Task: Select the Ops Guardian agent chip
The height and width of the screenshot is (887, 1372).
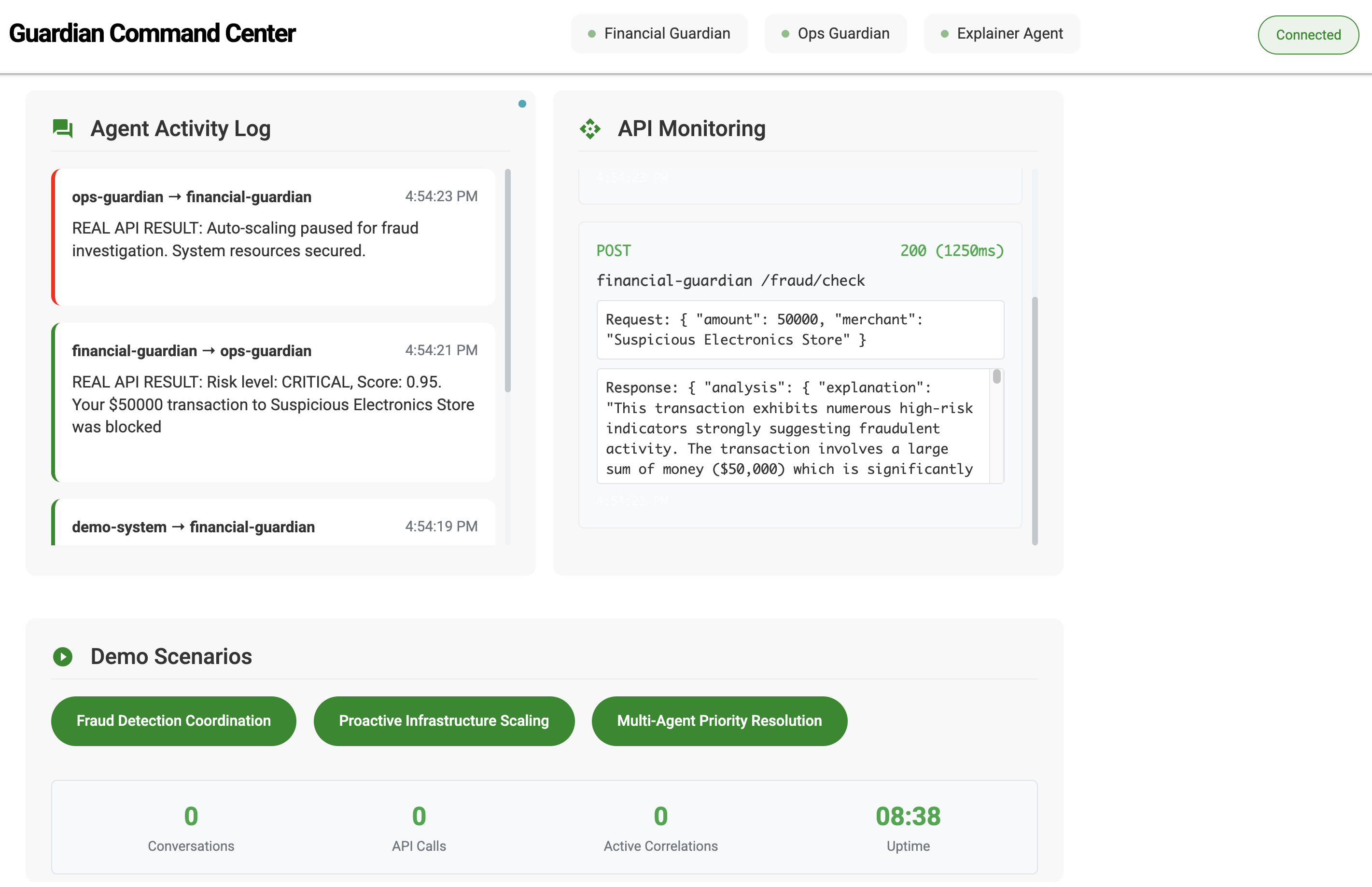Action: pos(835,34)
